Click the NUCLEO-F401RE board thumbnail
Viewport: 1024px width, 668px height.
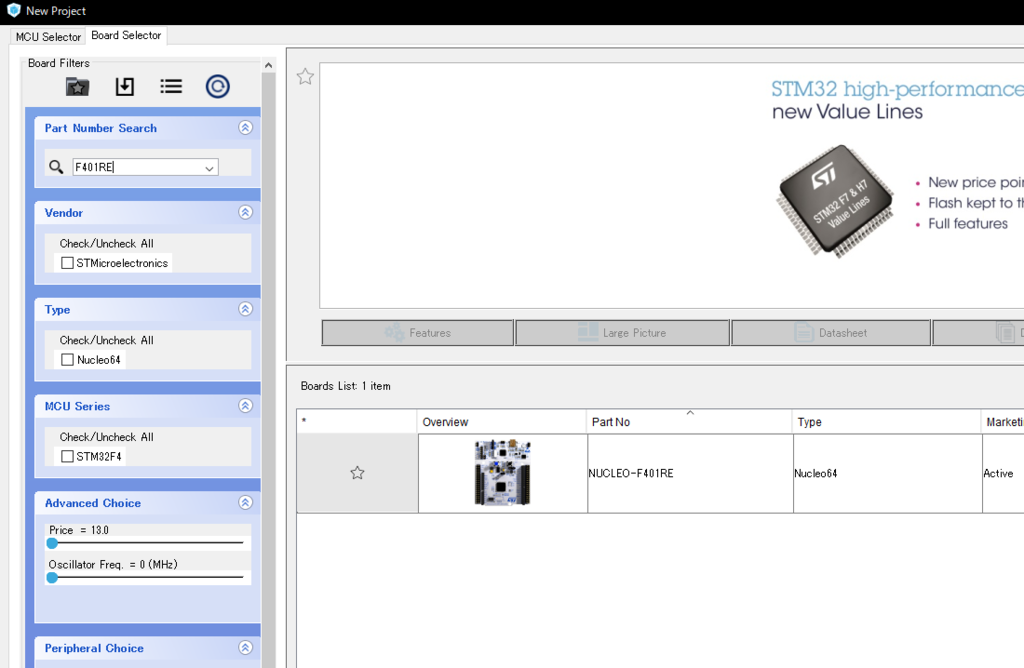[502, 473]
